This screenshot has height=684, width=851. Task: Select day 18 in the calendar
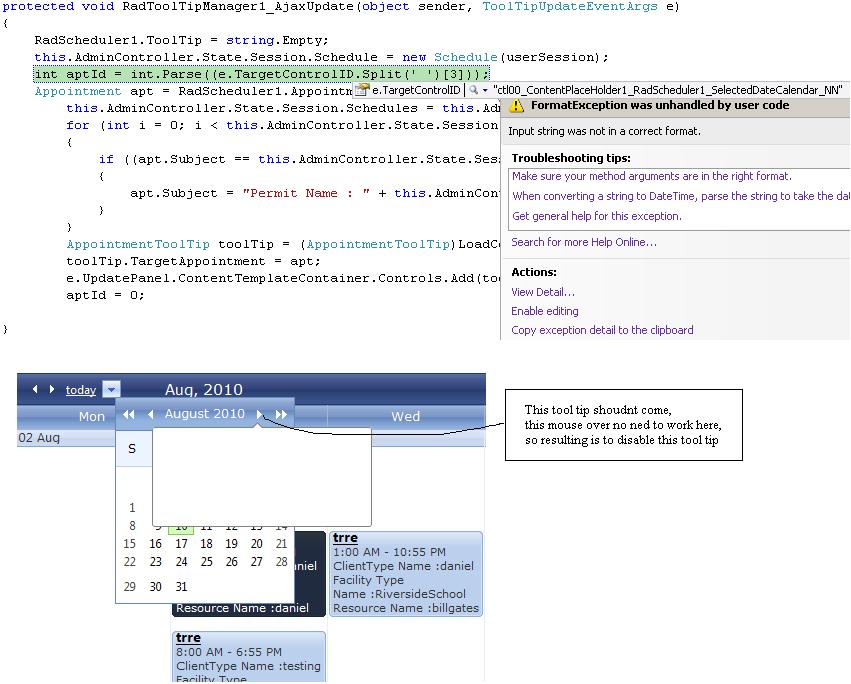pyautogui.click(x=206, y=543)
